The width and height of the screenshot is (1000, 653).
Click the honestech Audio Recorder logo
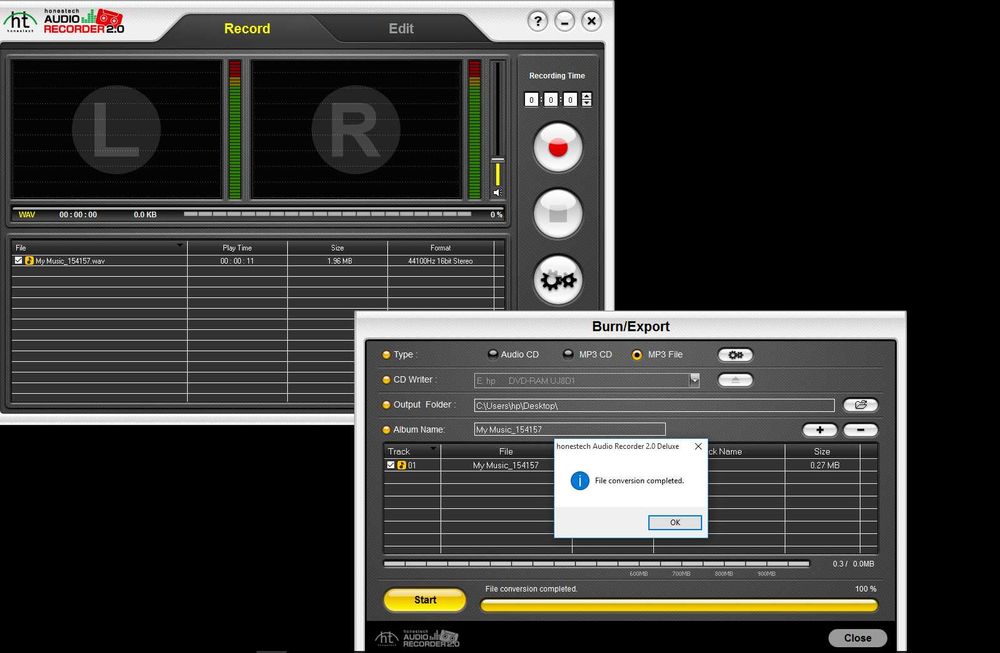(64, 21)
